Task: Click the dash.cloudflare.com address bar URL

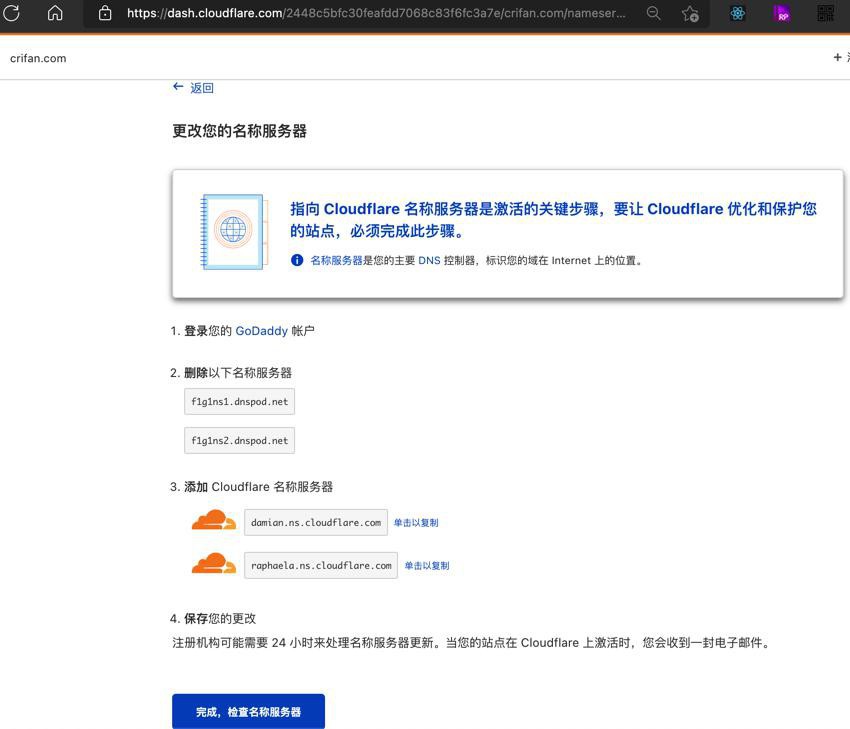Action: pos(376,13)
